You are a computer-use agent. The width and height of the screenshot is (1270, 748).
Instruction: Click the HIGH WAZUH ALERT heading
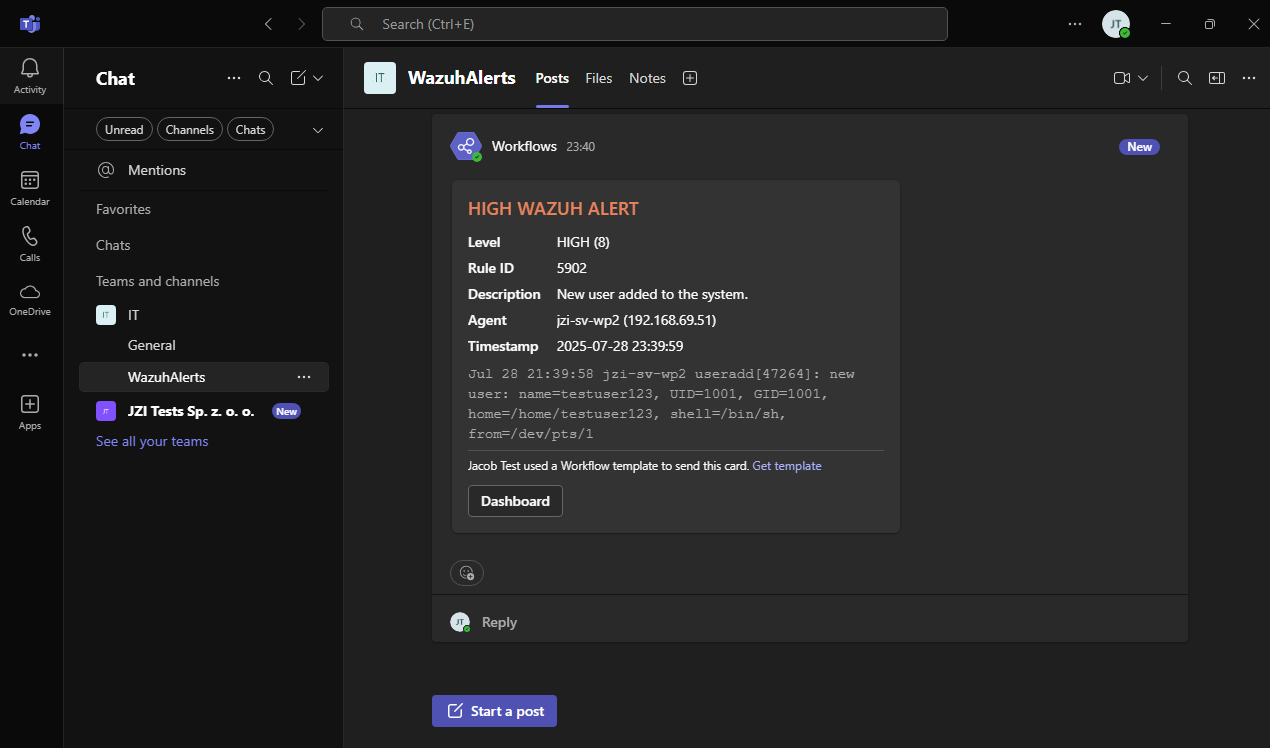click(553, 209)
